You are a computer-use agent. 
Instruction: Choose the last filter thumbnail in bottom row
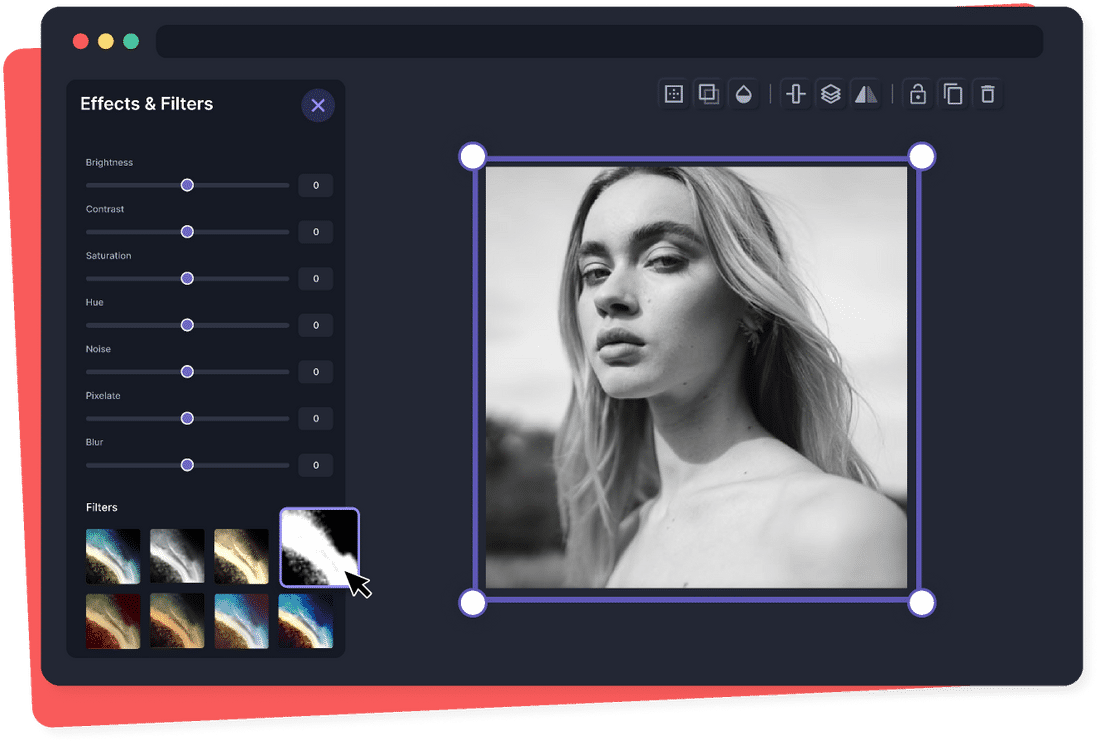[305, 621]
